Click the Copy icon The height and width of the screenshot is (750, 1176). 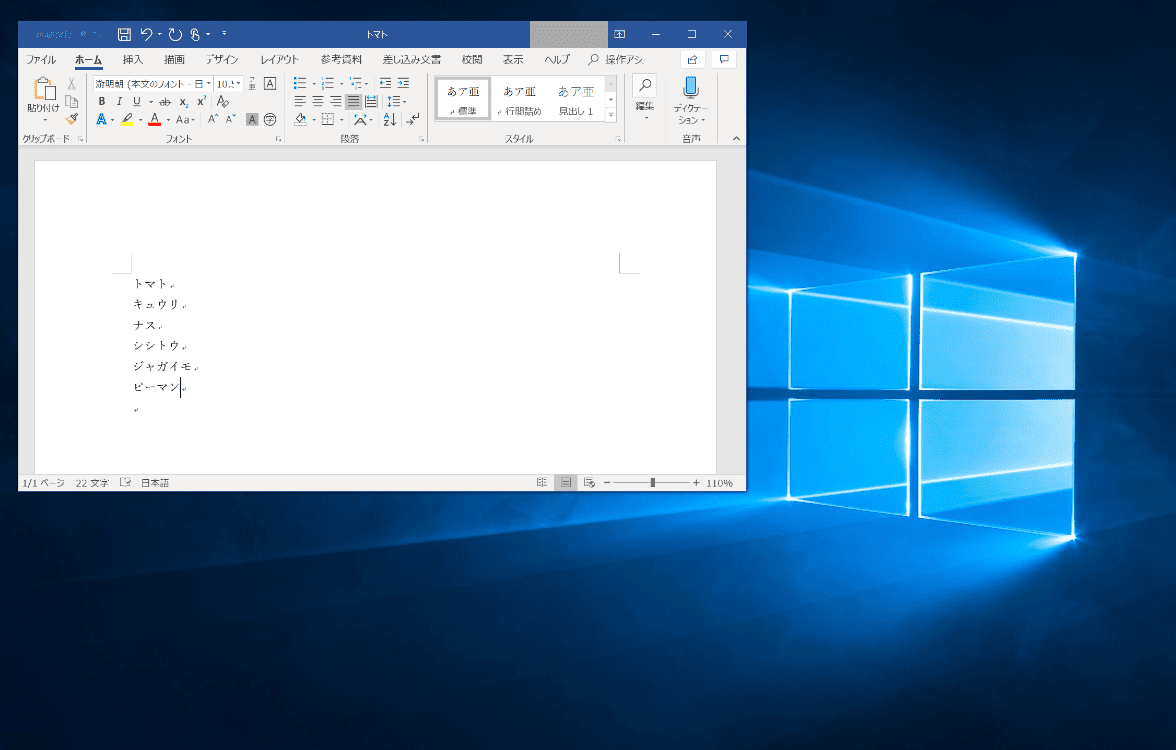[71, 101]
